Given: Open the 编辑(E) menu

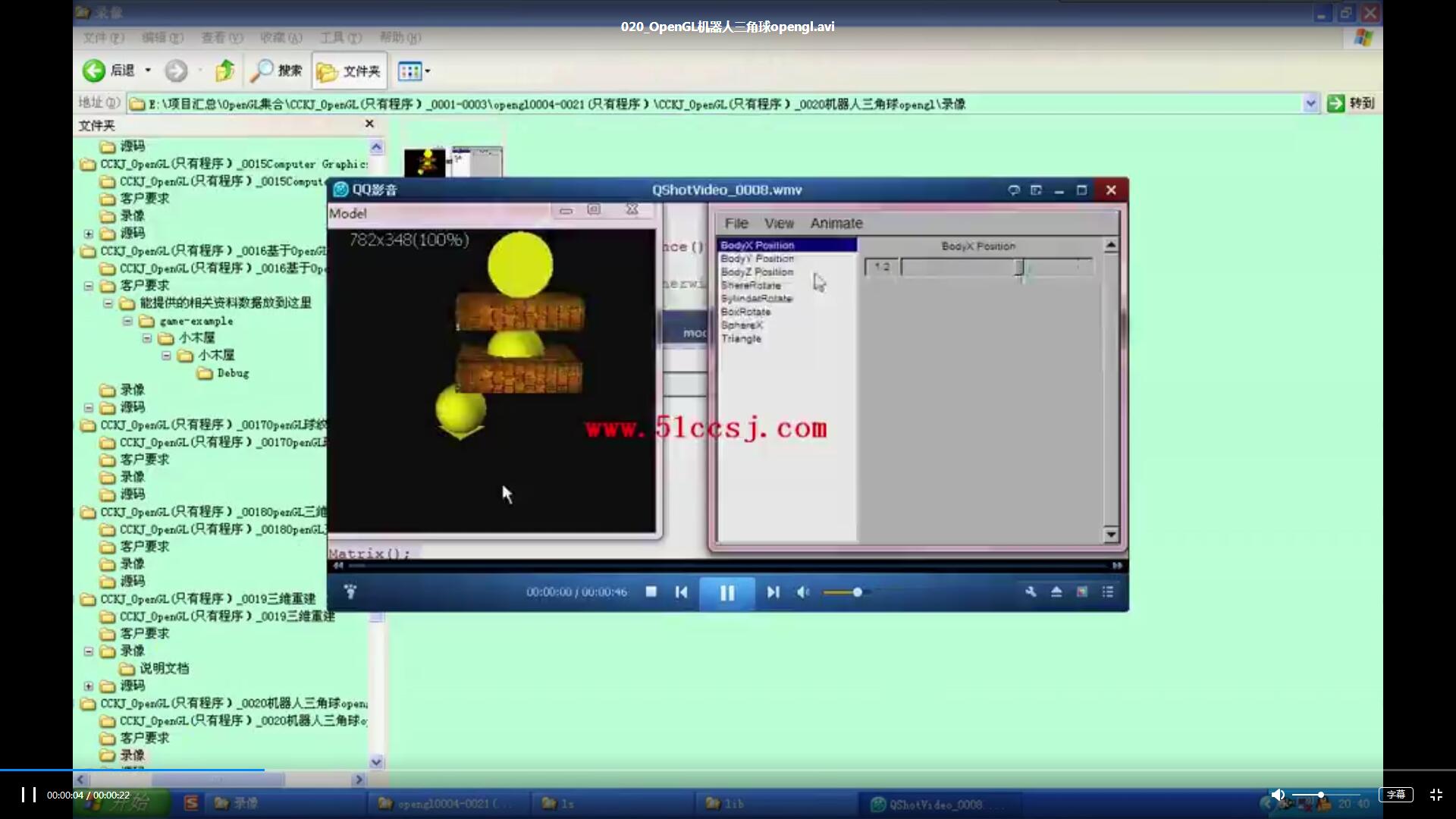Looking at the screenshot, I should point(162,37).
